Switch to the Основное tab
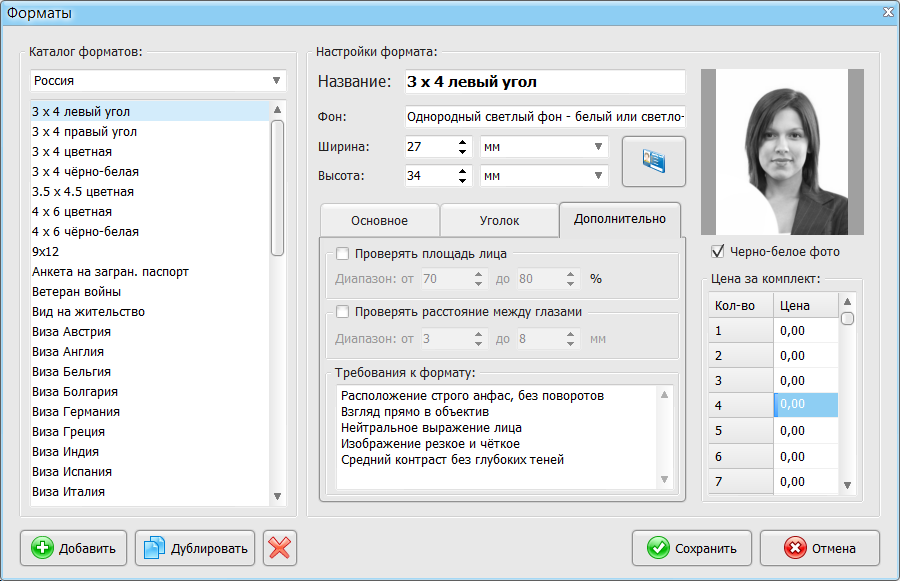Image resolution: width=900 pixels, height=581 pixels. (x=379, y=220)
